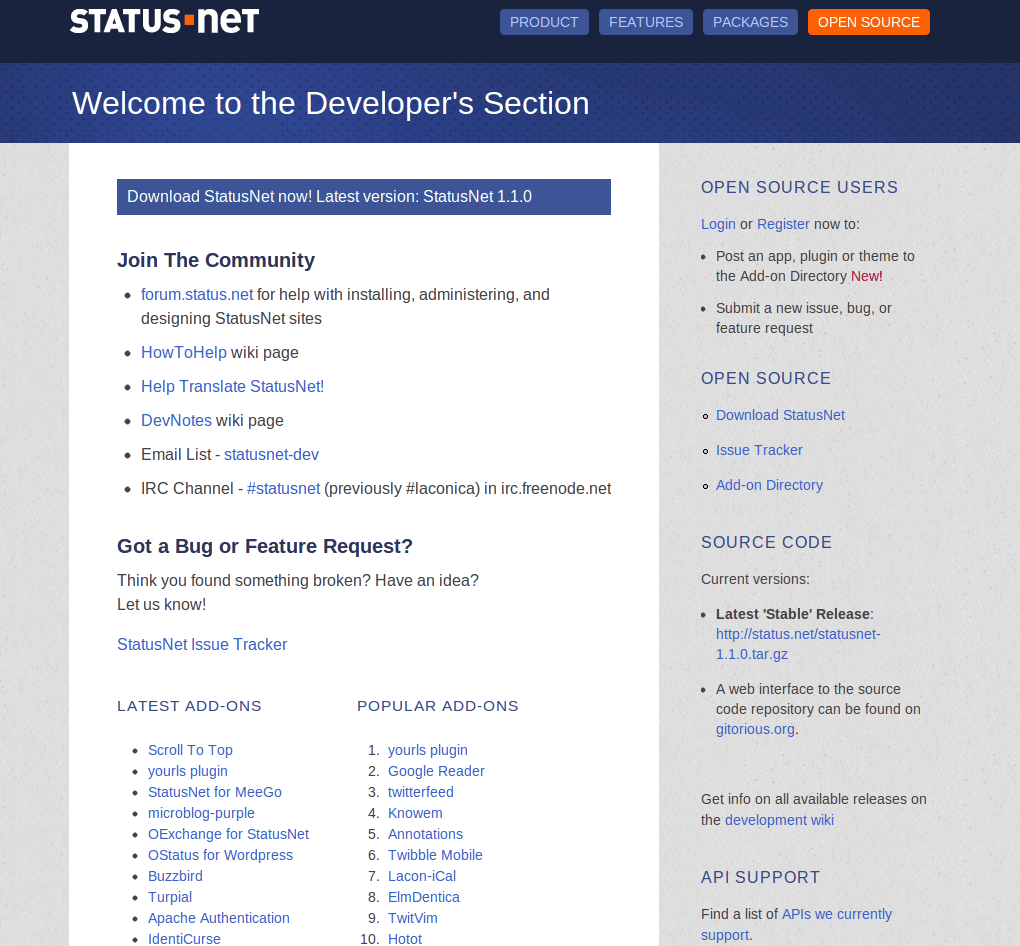This screenshot has height=946, width=1020.
Task: Open the DevNotes wiki page
Action: coord(176,420)
